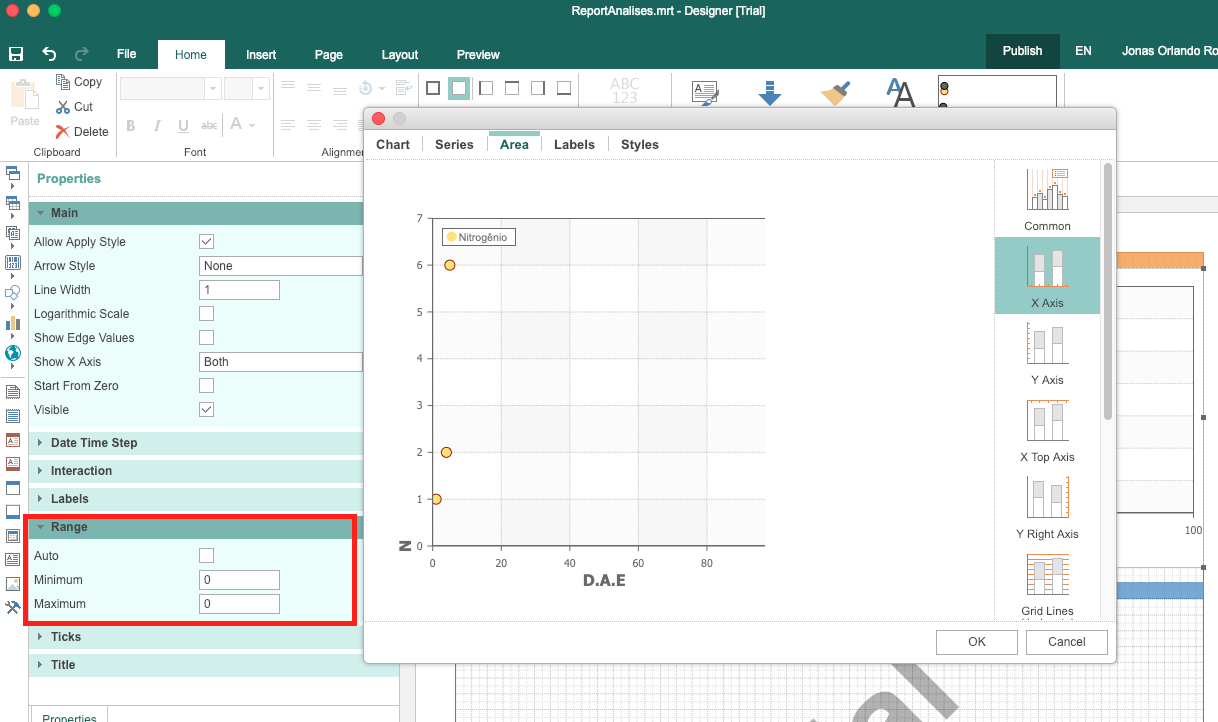1218x722 pixels.
Task: Select the no-borders icon (highlighted)
Action: click(x=459, y=88)
